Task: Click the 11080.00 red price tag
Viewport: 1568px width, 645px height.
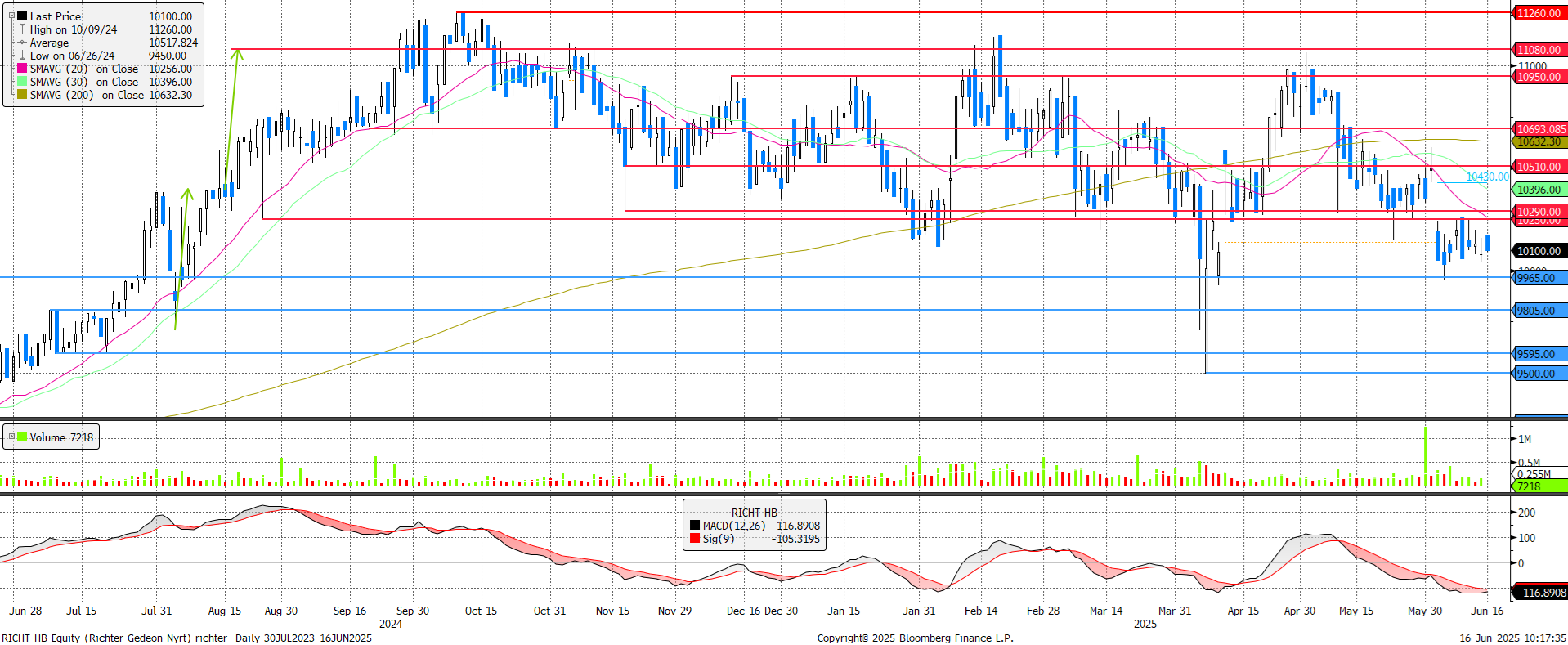Action: (x=1538, y=50)
